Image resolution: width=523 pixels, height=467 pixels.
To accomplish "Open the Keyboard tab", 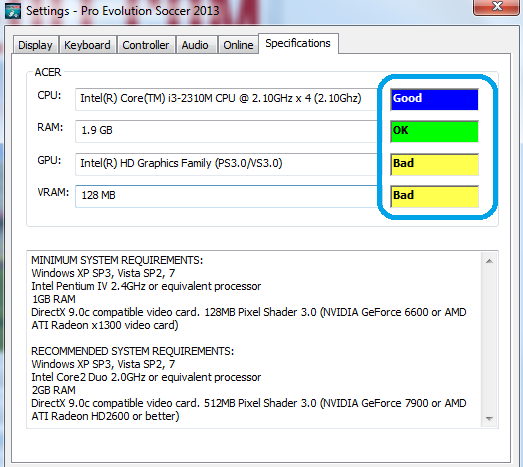I will click(x=87, y=45).
